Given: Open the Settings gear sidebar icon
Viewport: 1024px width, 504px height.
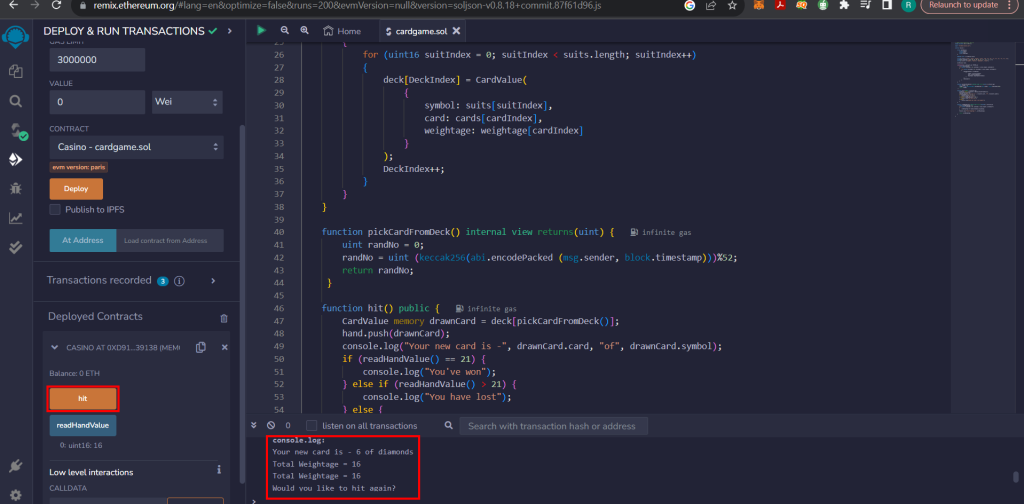Looking at the screenshot, I should 16,495.
